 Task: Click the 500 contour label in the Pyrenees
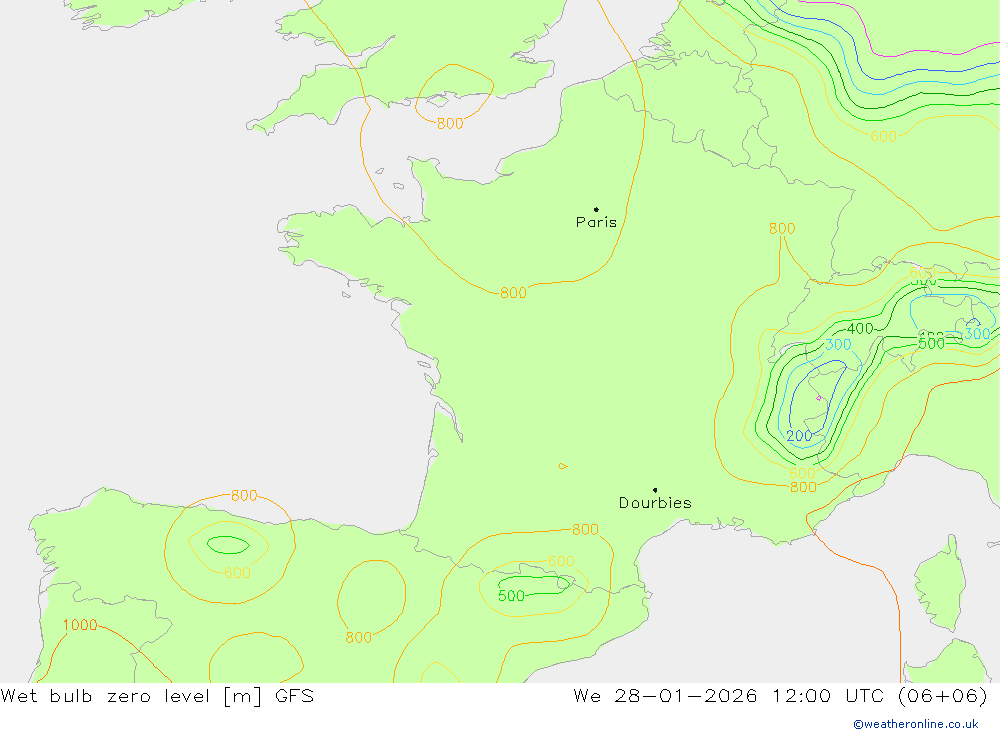[511, 596]
